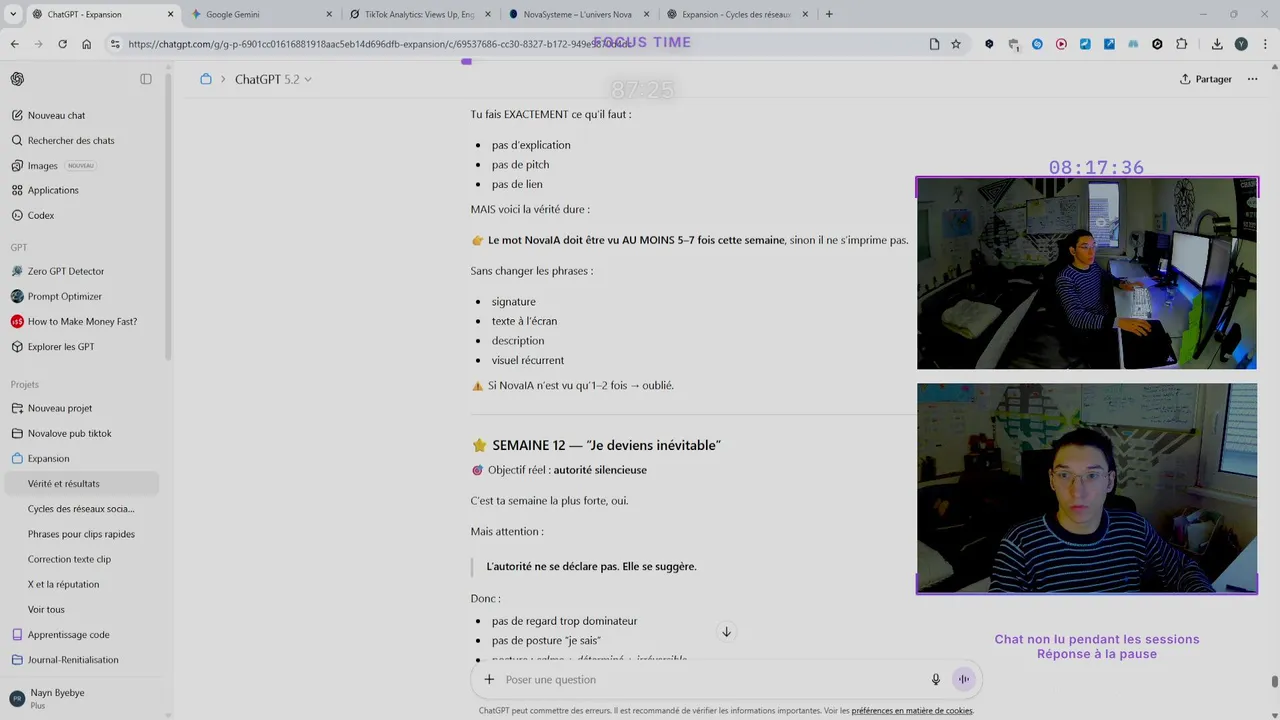Open the Shazam extension icon

click(1037, 44)
